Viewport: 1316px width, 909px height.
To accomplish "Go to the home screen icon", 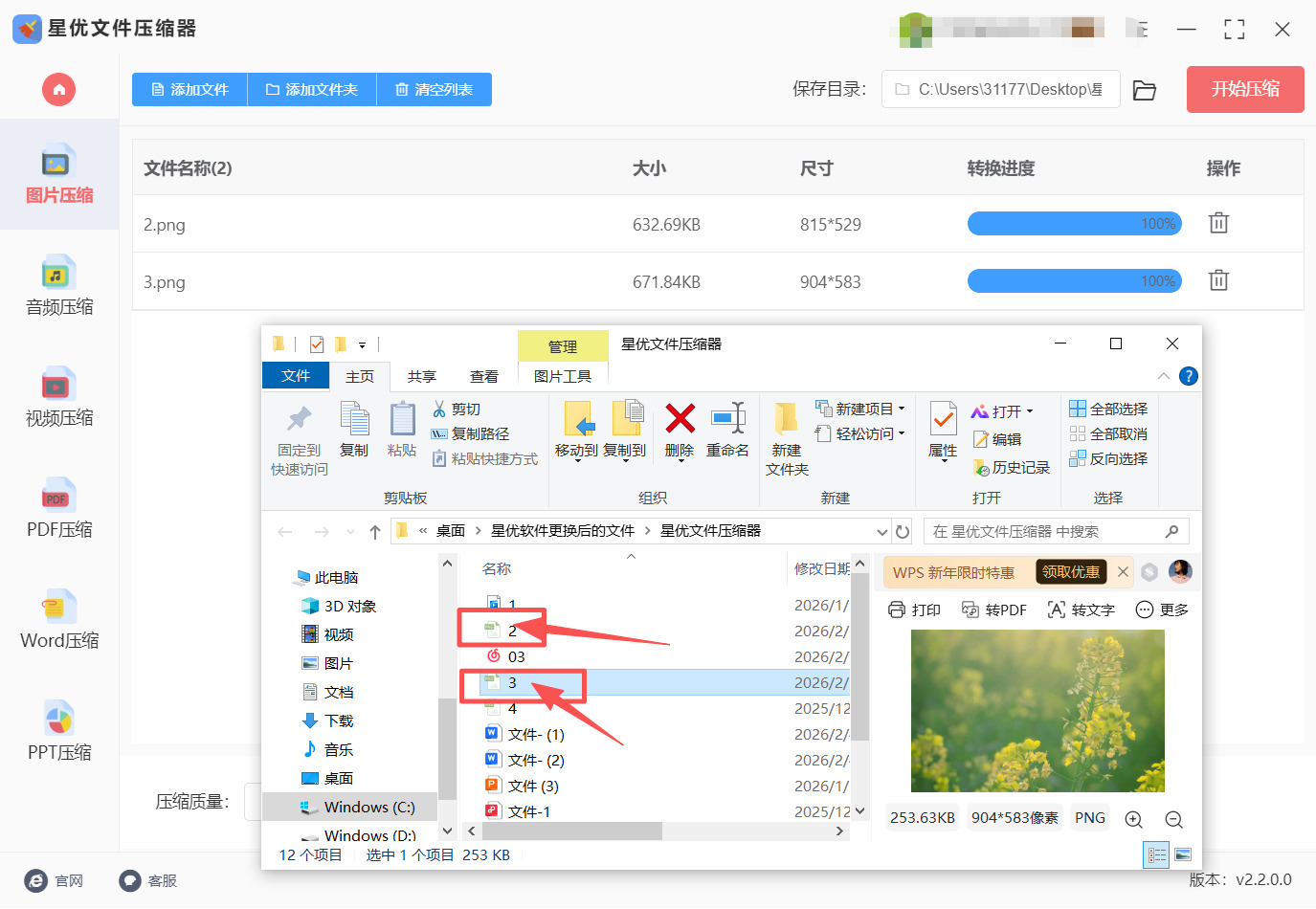I will point(58,90).
